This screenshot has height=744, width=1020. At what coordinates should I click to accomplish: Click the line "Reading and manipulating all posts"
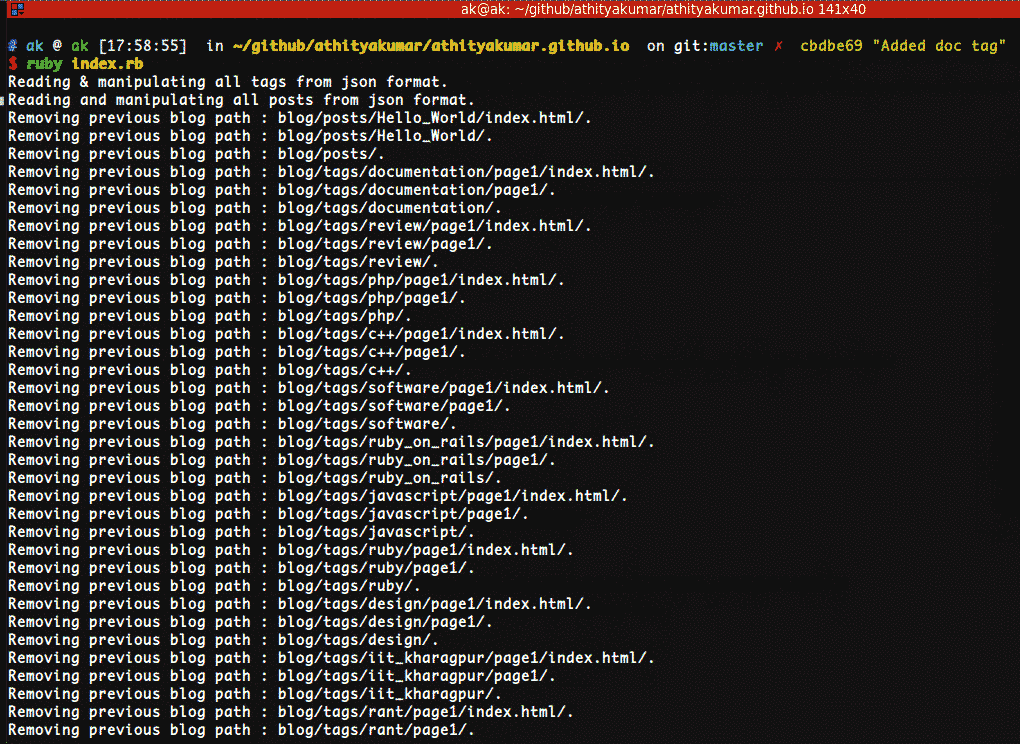point(241,100)
